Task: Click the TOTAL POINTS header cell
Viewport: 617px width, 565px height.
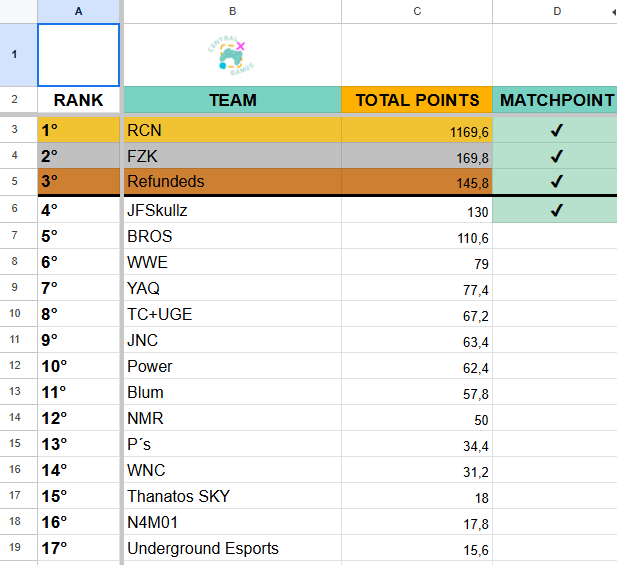Action: pyautogui.click(x=417, y=100)
